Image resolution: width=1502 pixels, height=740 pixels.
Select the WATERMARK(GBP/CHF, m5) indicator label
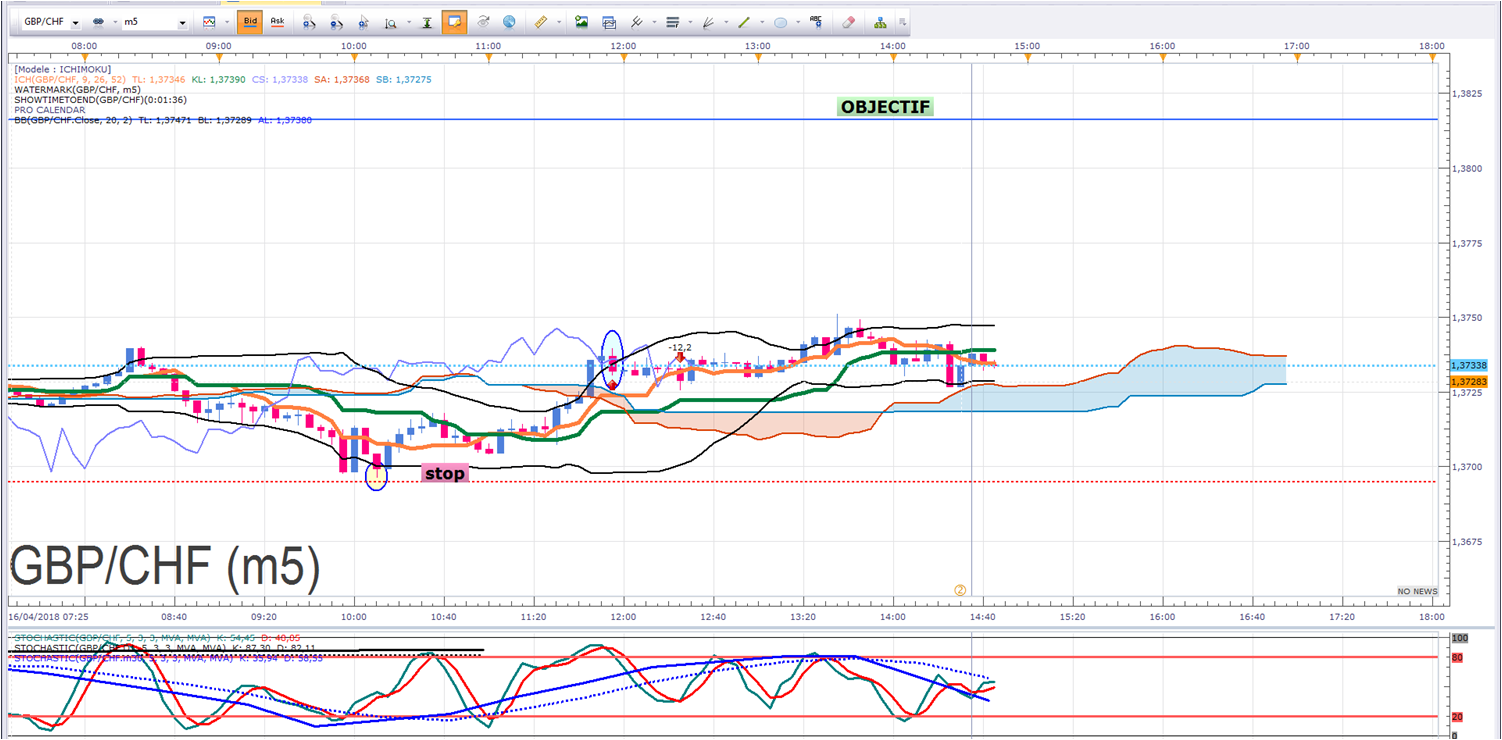point(77,89)
